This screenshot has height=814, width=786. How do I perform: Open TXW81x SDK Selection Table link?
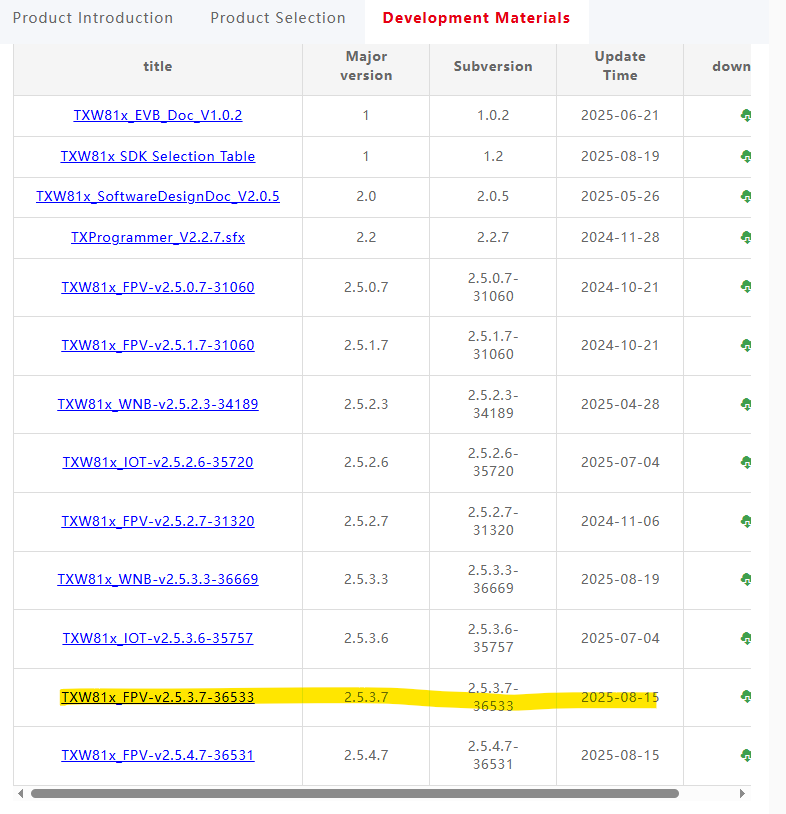(158, 156)
